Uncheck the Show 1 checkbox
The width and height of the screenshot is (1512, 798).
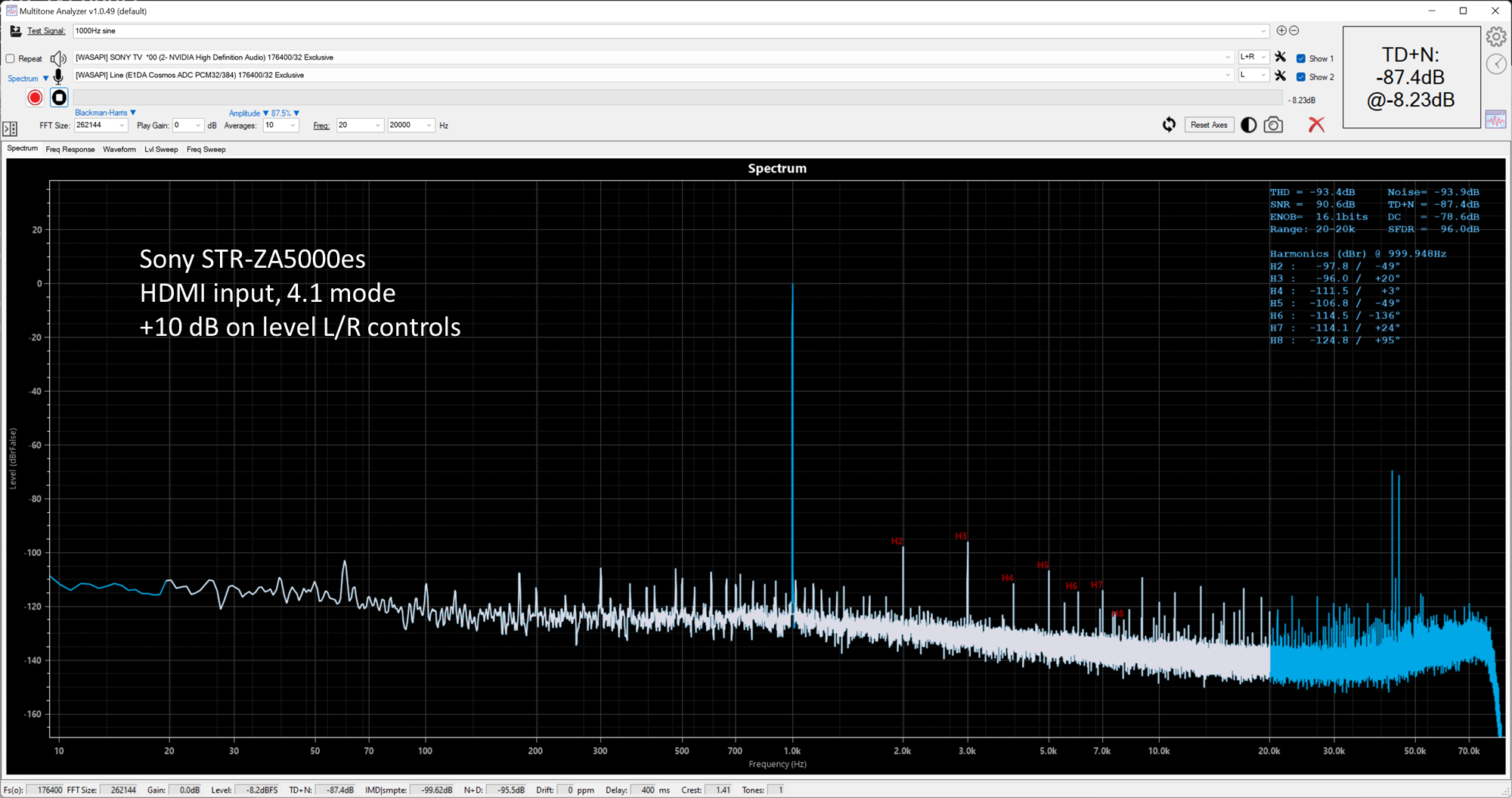(x=1301, y=58)
